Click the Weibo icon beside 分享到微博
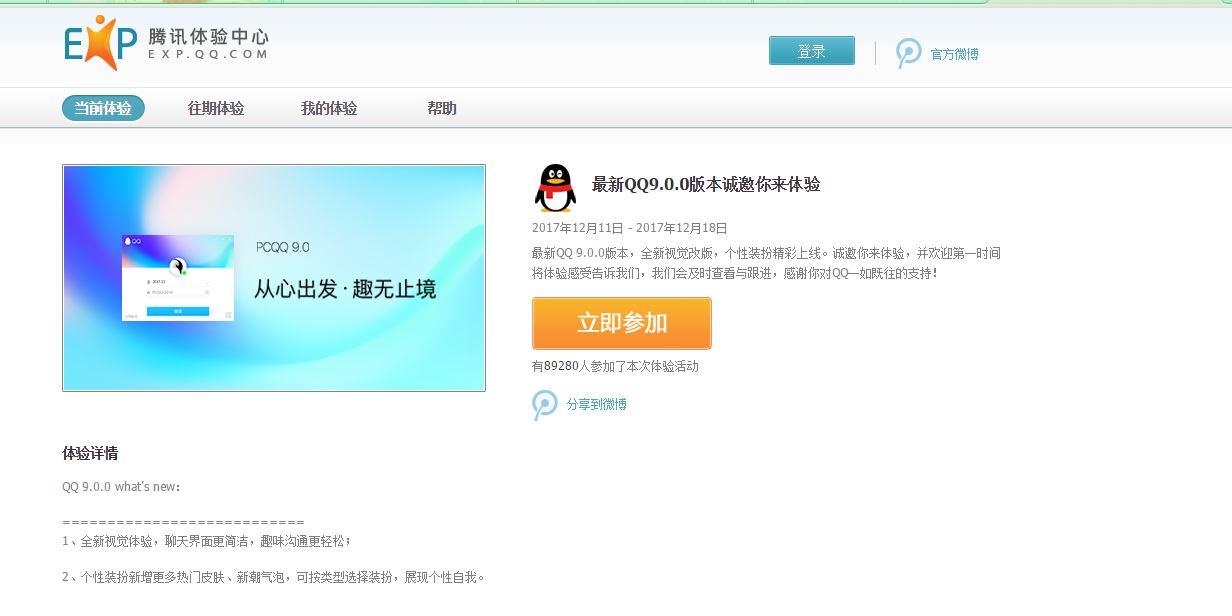Viewport: 1232px width, 616px height. 545,404
